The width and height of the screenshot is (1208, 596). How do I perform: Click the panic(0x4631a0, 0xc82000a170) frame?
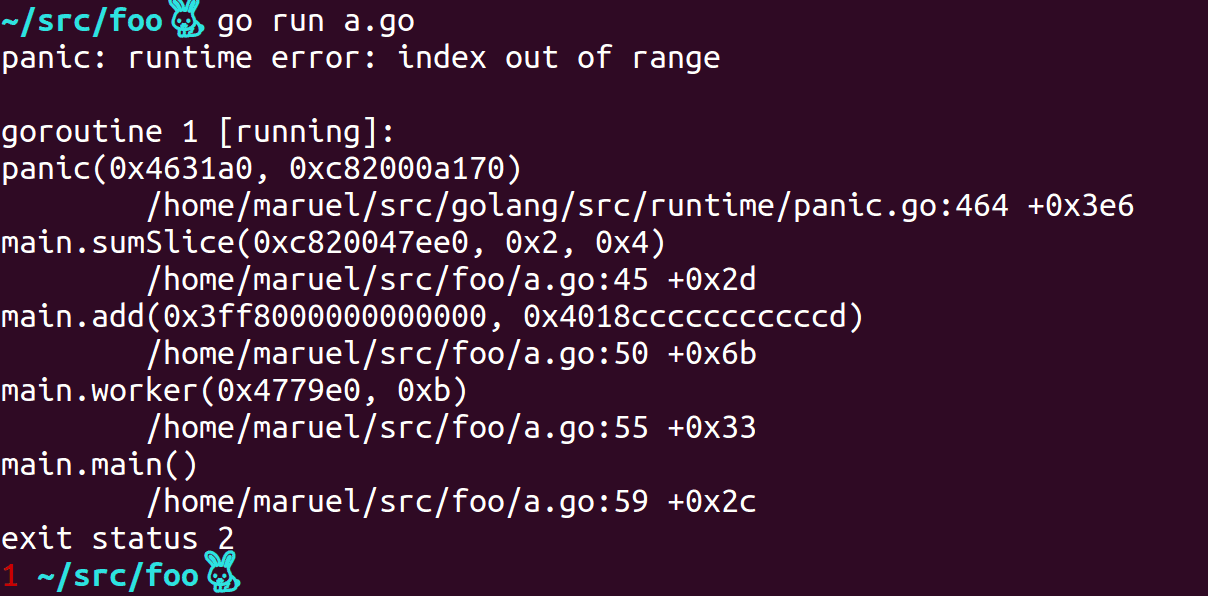point(261,168)
